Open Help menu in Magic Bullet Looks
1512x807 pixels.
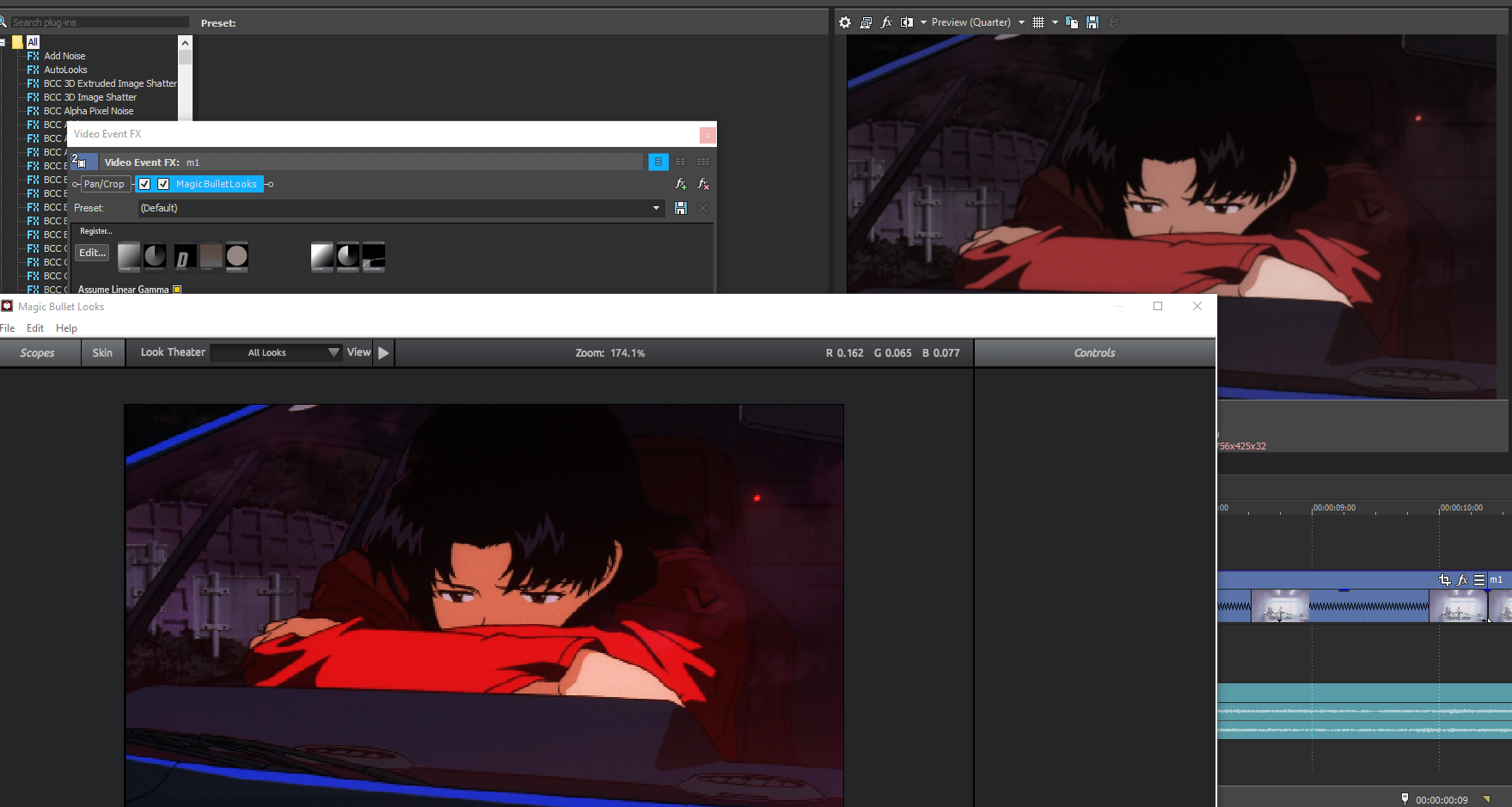tap(66, 328)
